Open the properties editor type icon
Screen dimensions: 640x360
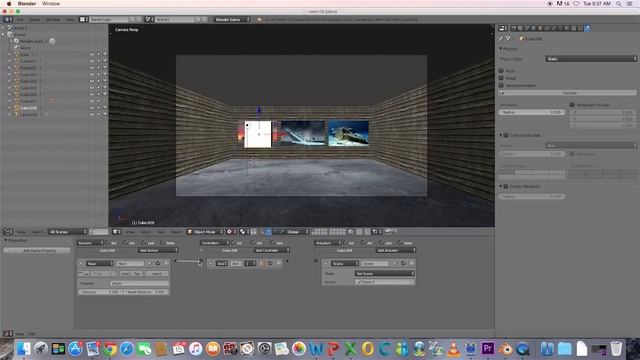coord(502,28)
